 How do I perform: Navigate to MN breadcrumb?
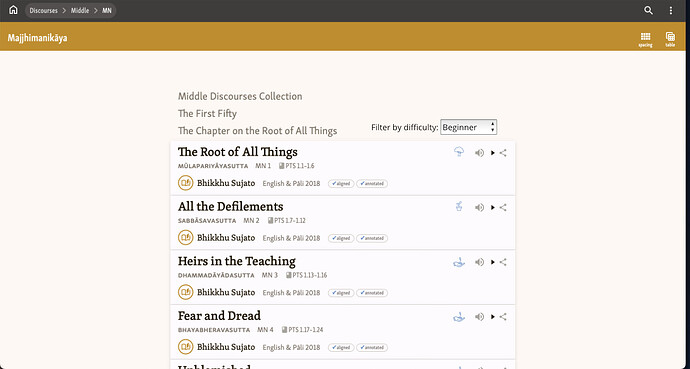pos(107,11)
